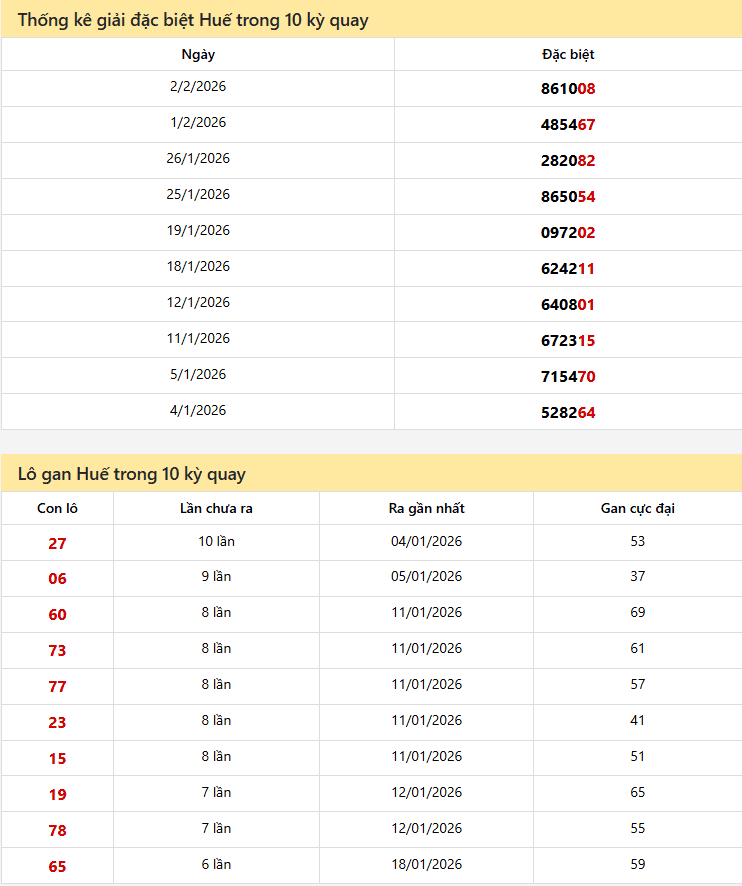Click the 'Thống kê giải đặc biệt Huế' heading
742x886 pixels.
pos(193,20)
